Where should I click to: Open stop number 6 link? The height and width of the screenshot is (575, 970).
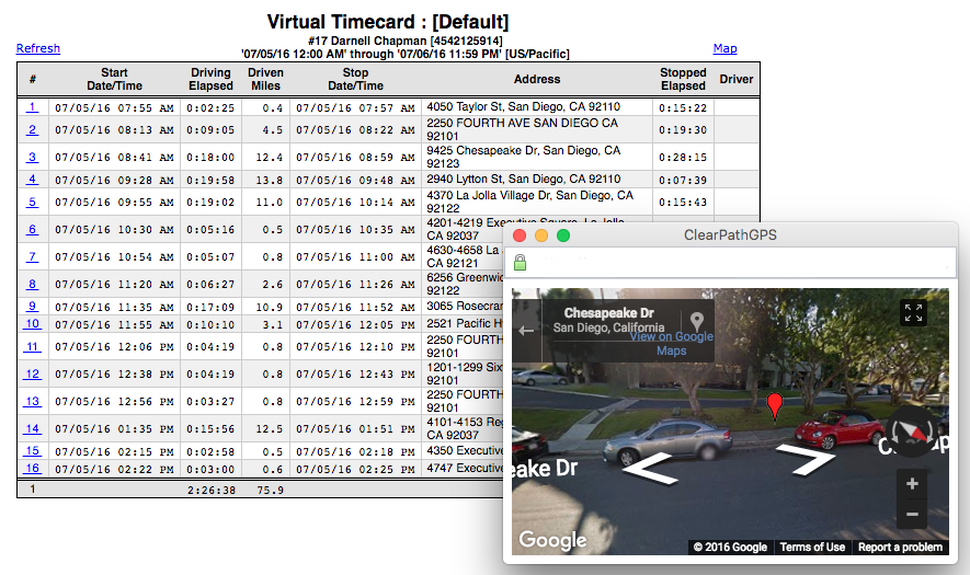click(x=32, y=229)
